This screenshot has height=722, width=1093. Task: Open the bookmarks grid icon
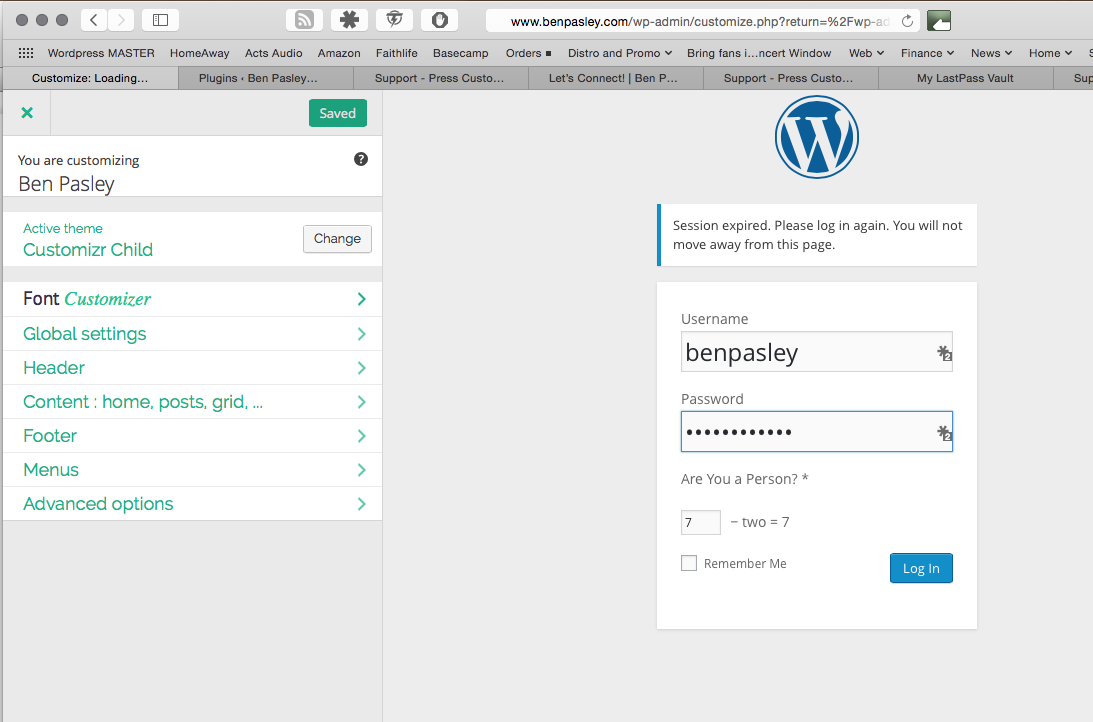coord(26,53)
